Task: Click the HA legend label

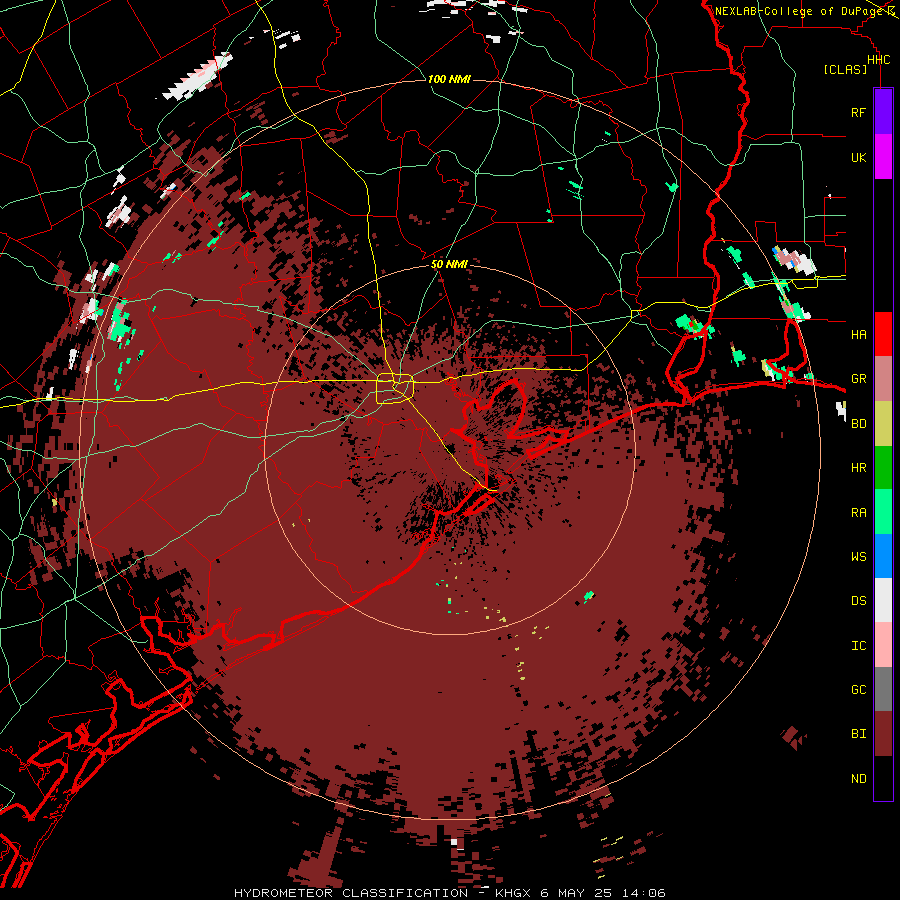Action: pos(858,334)
